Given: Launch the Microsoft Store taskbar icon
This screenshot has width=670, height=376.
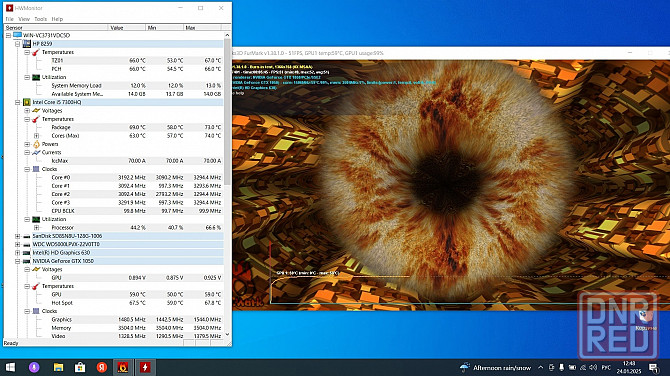Looking at the screenshot, I should [x=80, y=367].
